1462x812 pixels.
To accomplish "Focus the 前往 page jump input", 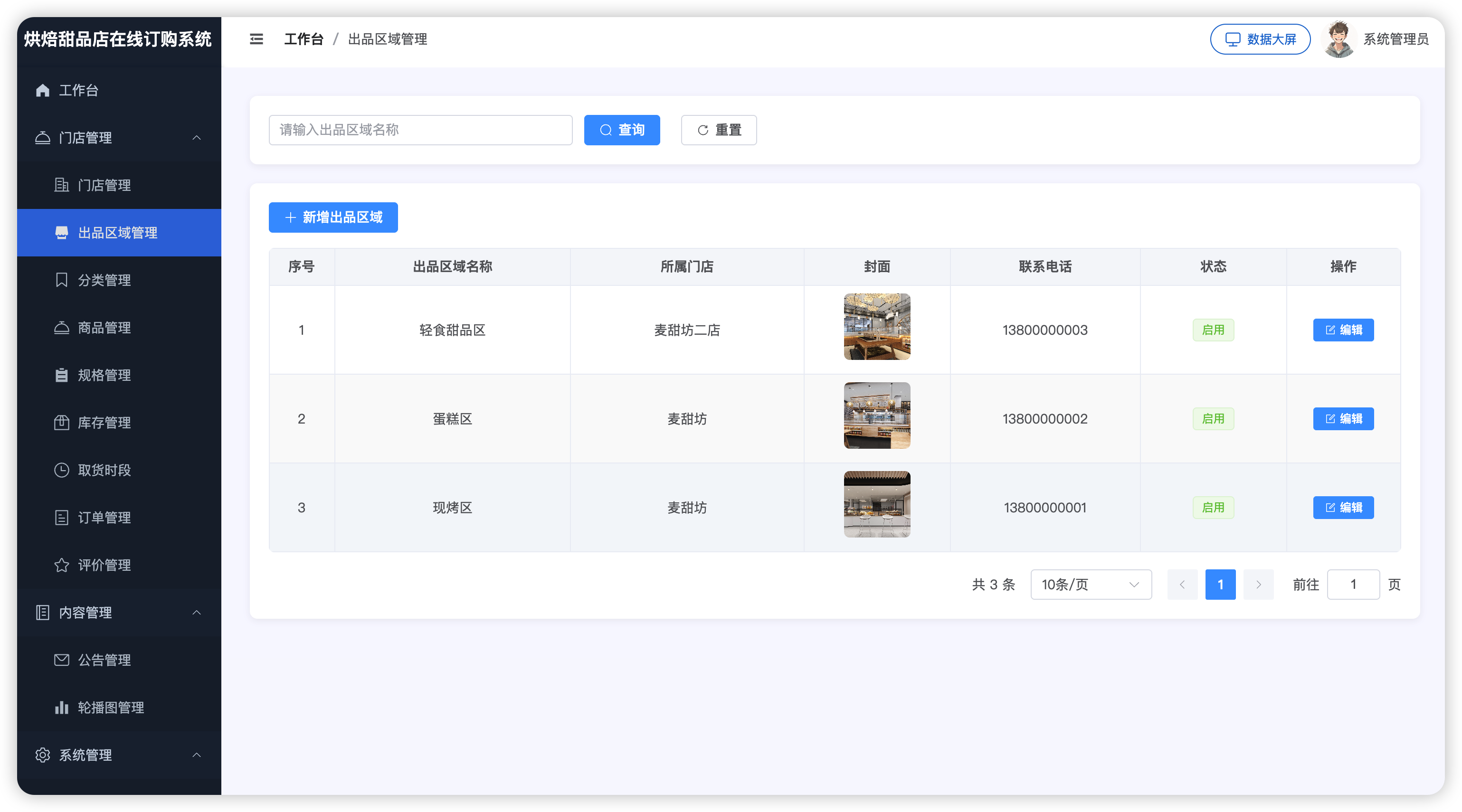I will click(x=1353, y=585).
